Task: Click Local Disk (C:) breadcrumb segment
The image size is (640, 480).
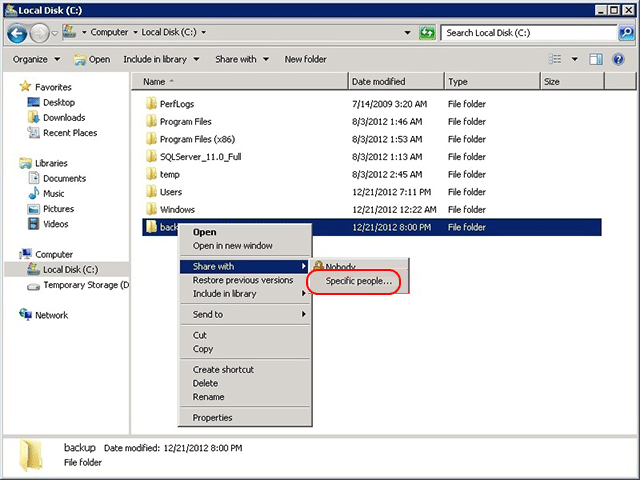Action: click(169, 32)
